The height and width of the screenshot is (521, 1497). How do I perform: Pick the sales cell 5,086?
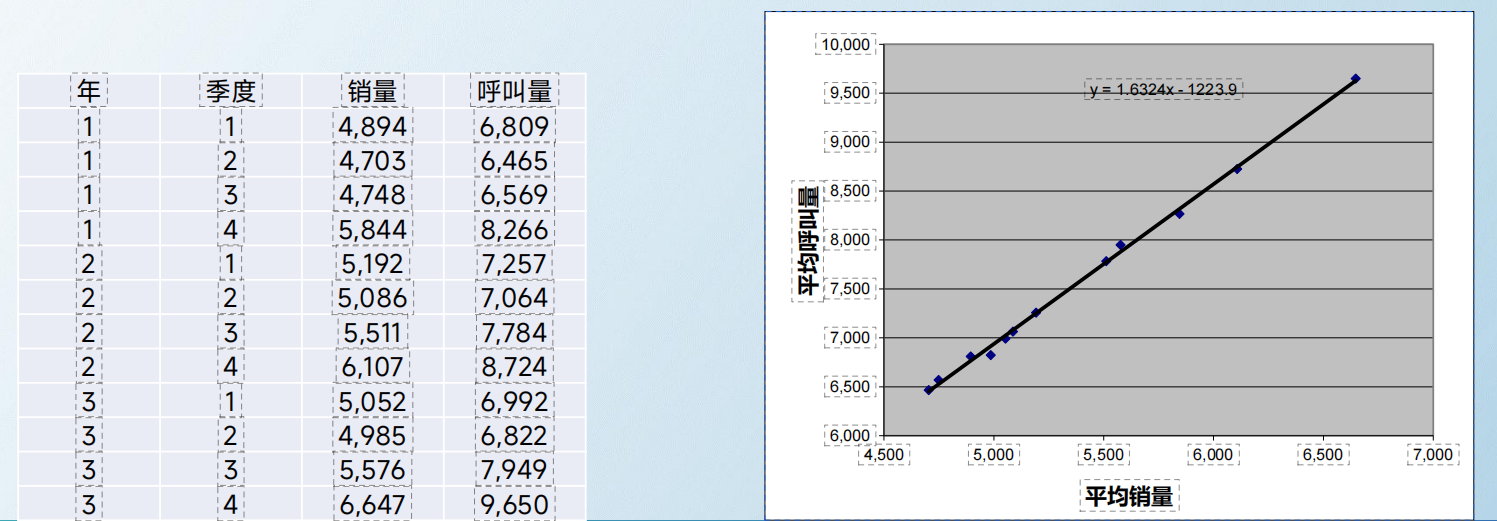pyautogui.click(x=373, y=298)
